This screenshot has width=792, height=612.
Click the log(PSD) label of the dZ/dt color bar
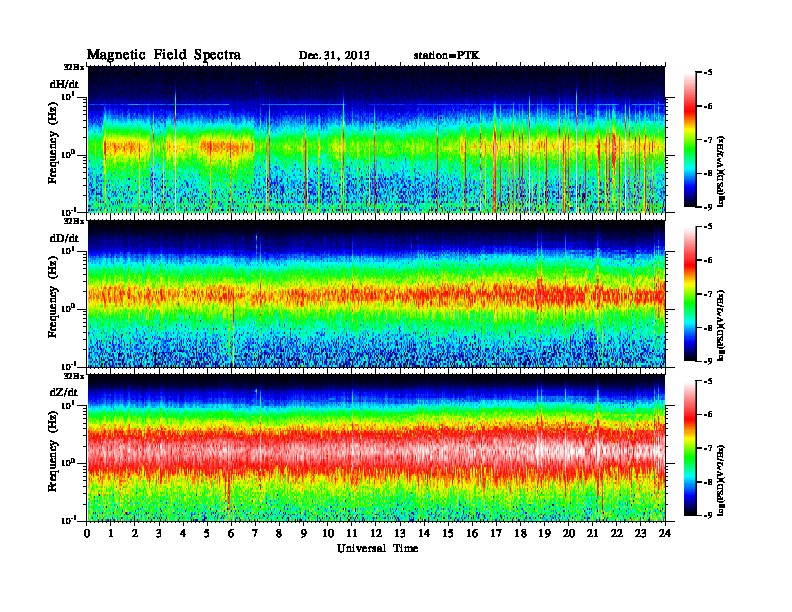[x=721, y=481]
